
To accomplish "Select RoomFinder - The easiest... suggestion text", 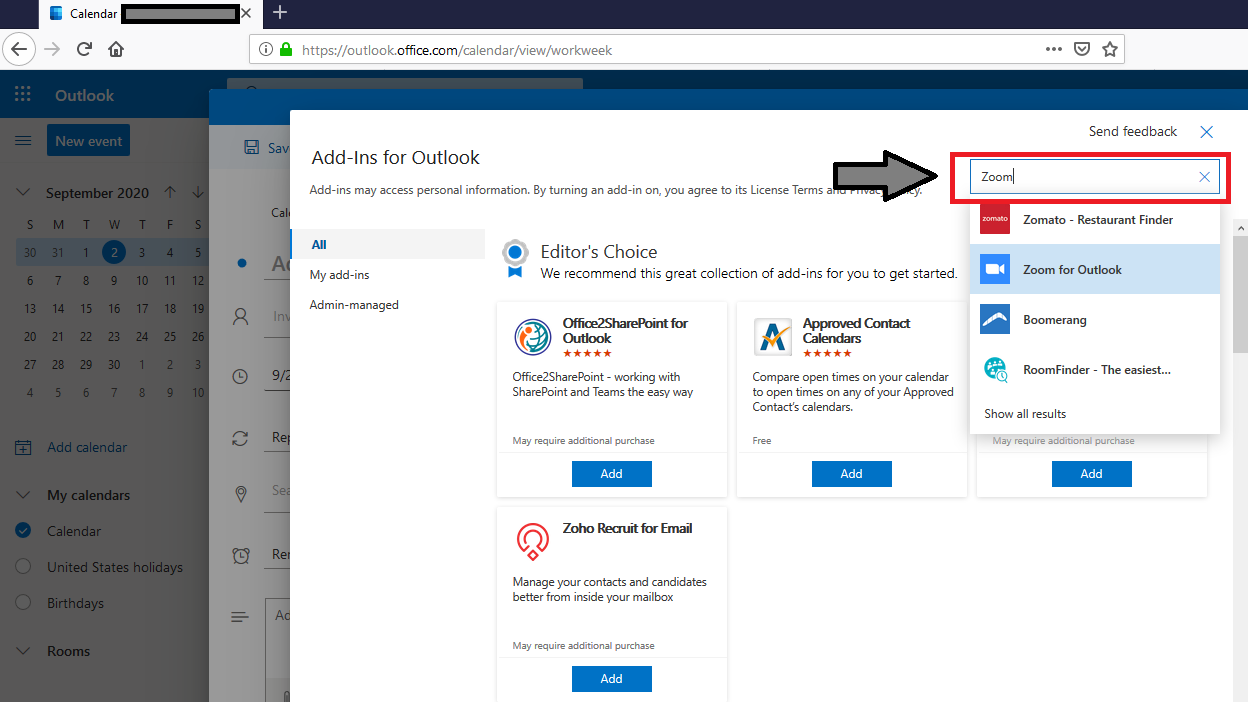I will pos(1097,370).
